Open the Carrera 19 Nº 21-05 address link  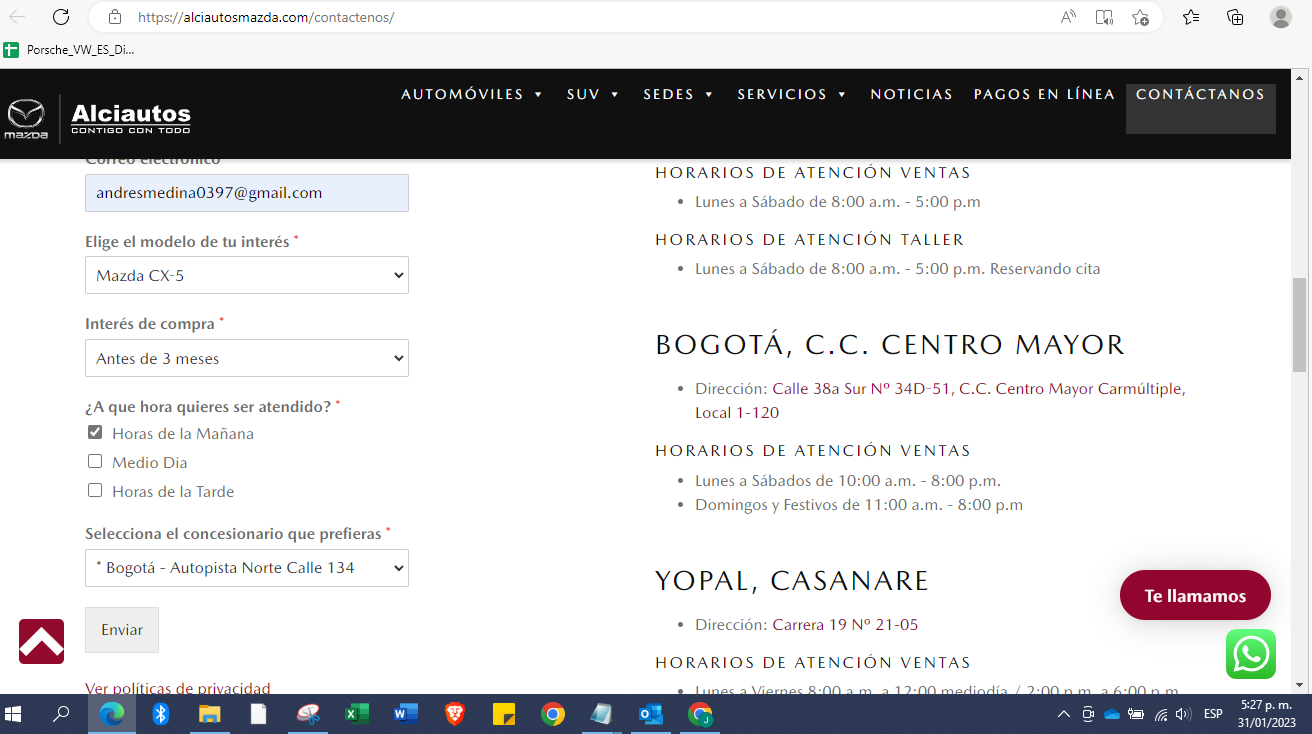845,625
